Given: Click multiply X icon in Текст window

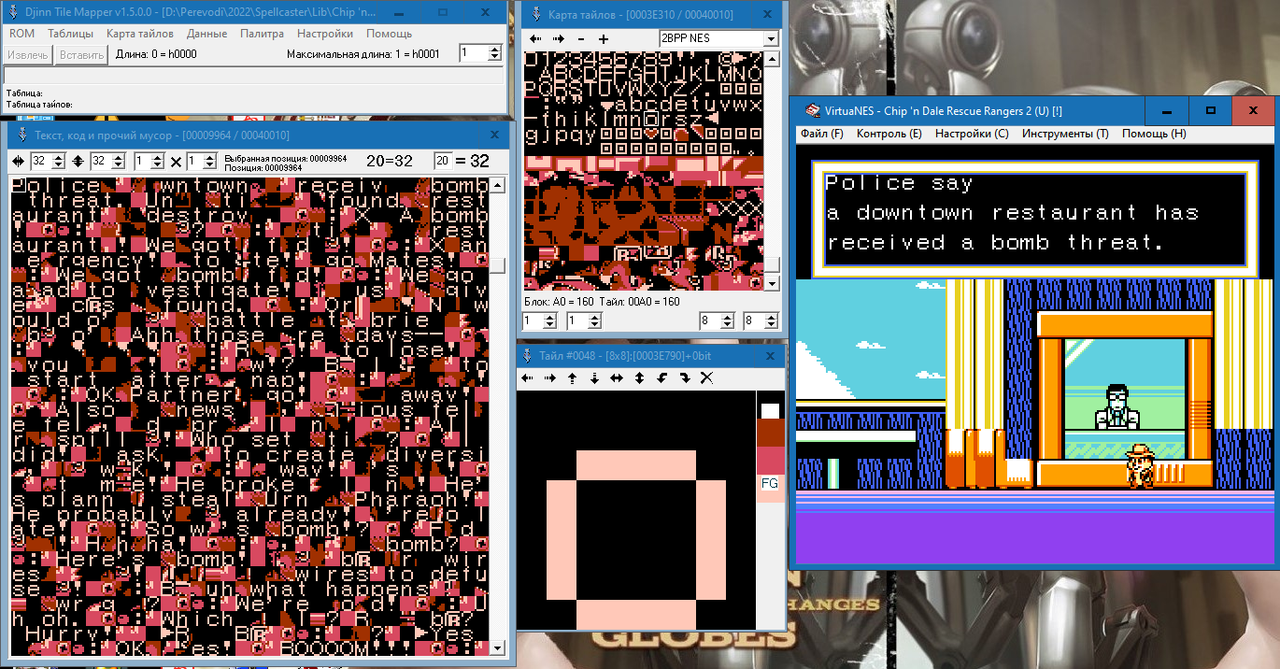Looking at the screenshot, I should pyautogui.click(x=176, y=161).
